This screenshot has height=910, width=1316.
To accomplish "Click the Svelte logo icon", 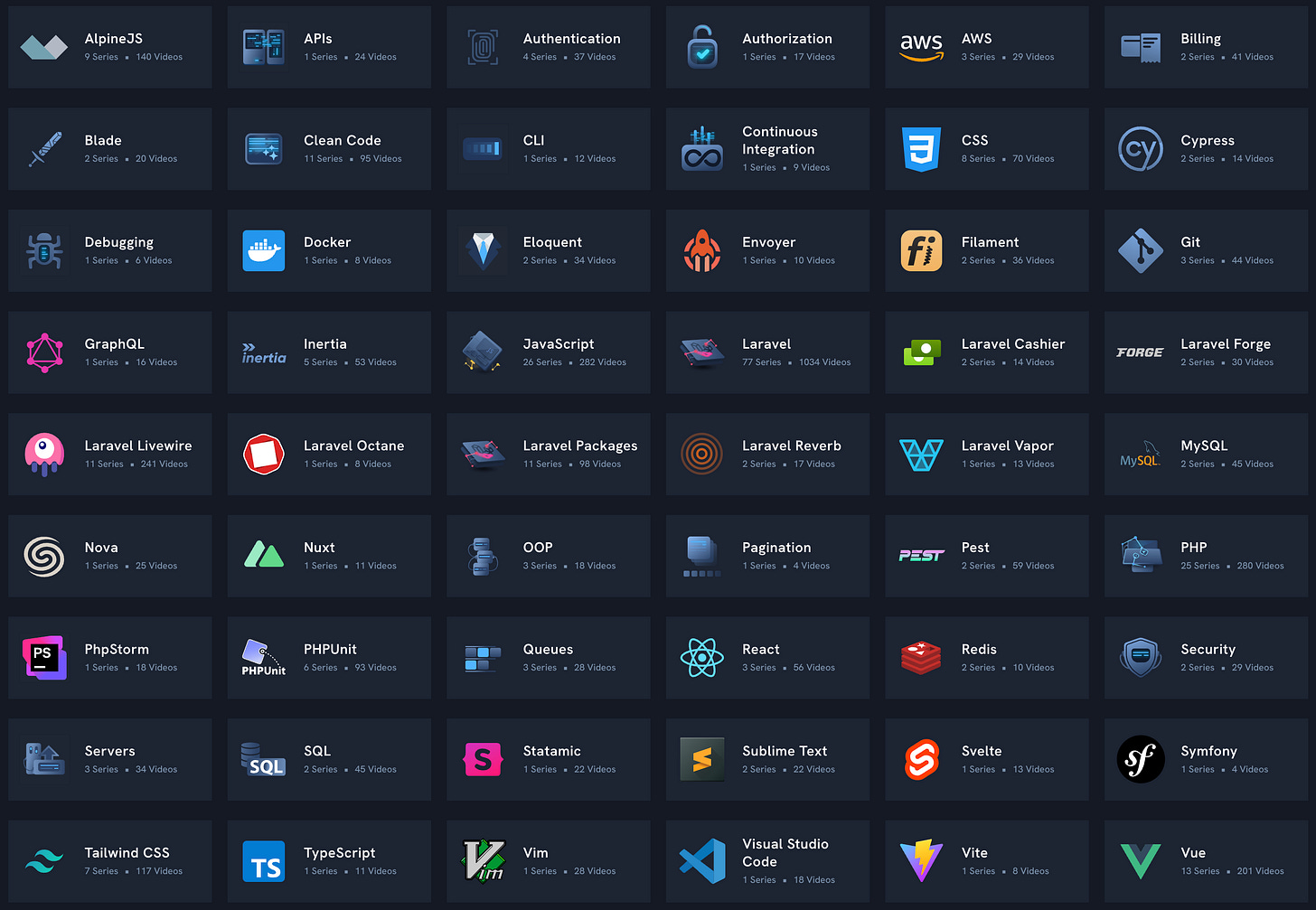I will pyautogui.click(x=921, y=760).
